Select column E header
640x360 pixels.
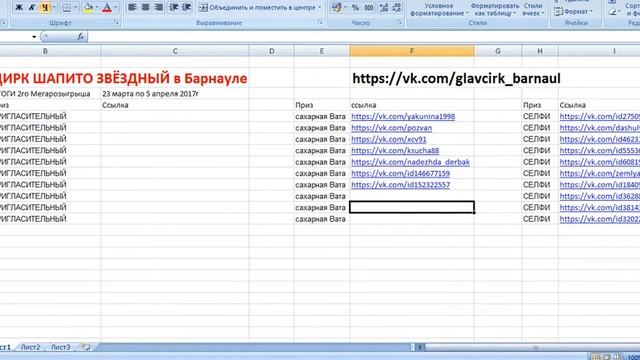pos(322,51)
